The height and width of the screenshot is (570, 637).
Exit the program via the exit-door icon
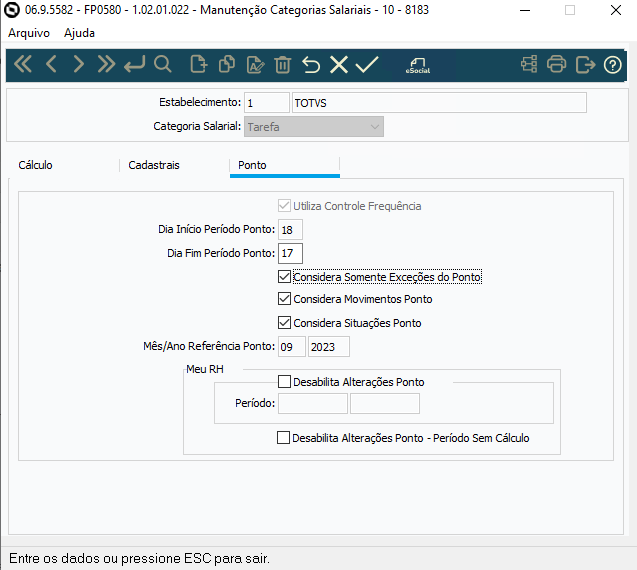pos(585,65)
